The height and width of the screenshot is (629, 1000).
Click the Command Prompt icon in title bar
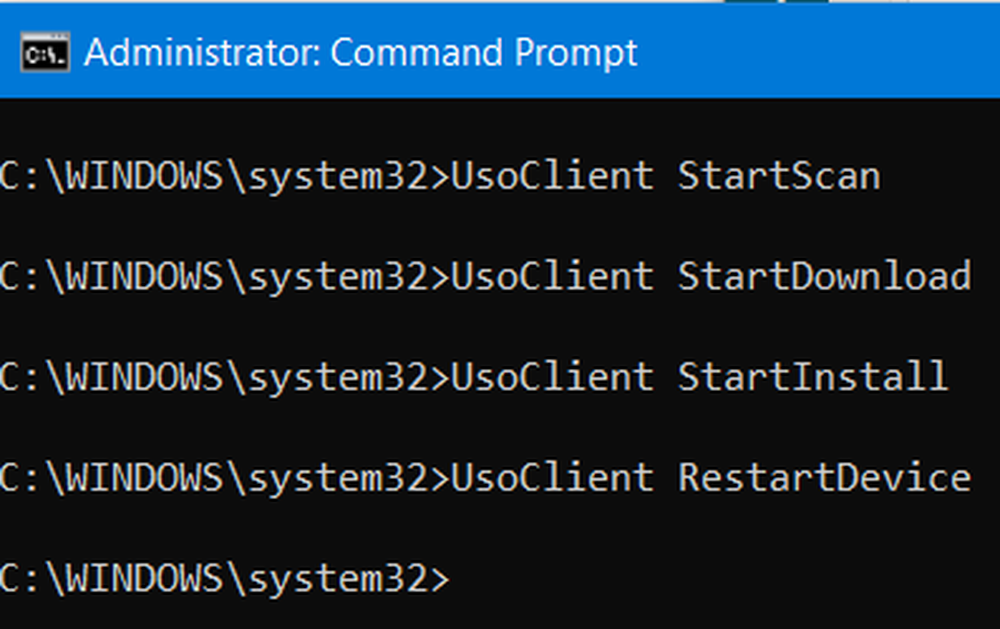[x=45, y=54]
